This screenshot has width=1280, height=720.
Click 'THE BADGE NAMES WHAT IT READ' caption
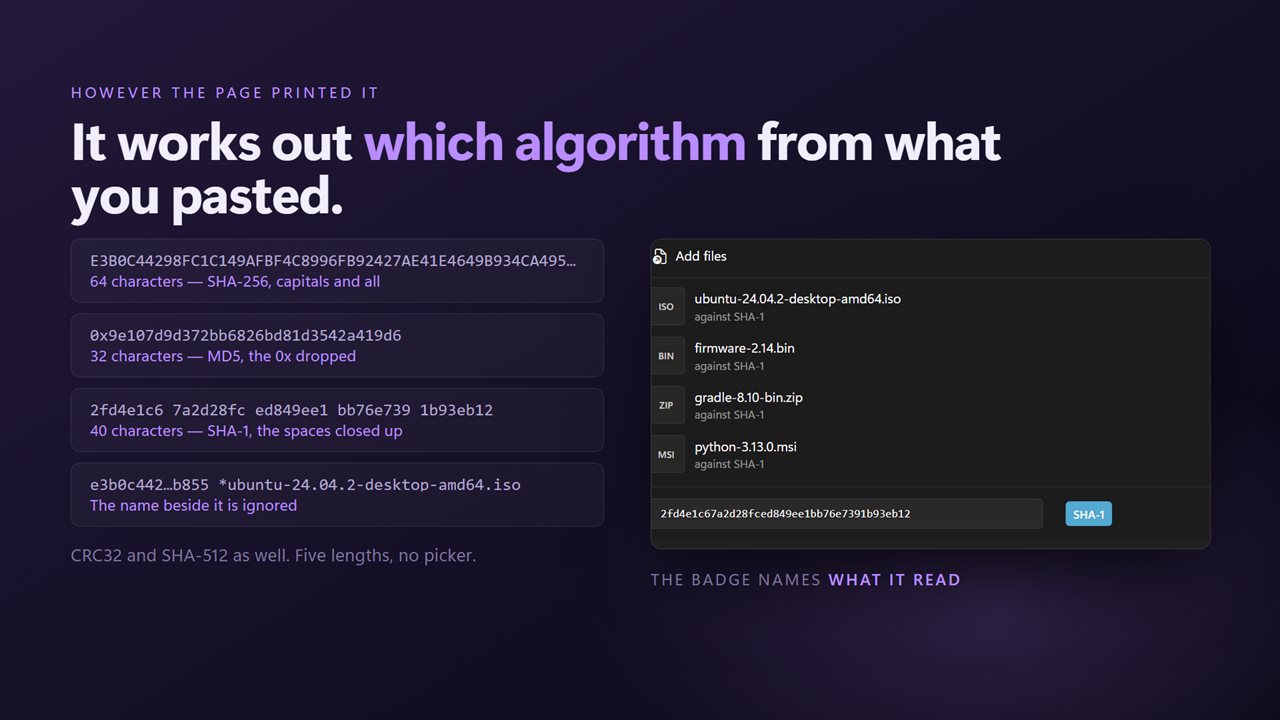[x=805, y=580]
